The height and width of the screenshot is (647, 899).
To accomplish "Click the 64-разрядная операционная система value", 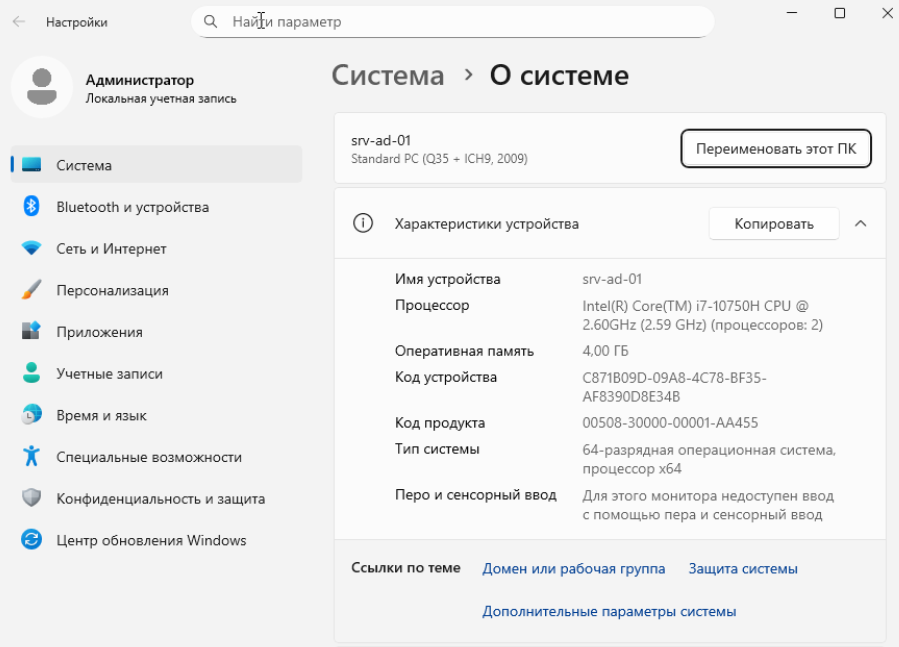I will 709,459.
